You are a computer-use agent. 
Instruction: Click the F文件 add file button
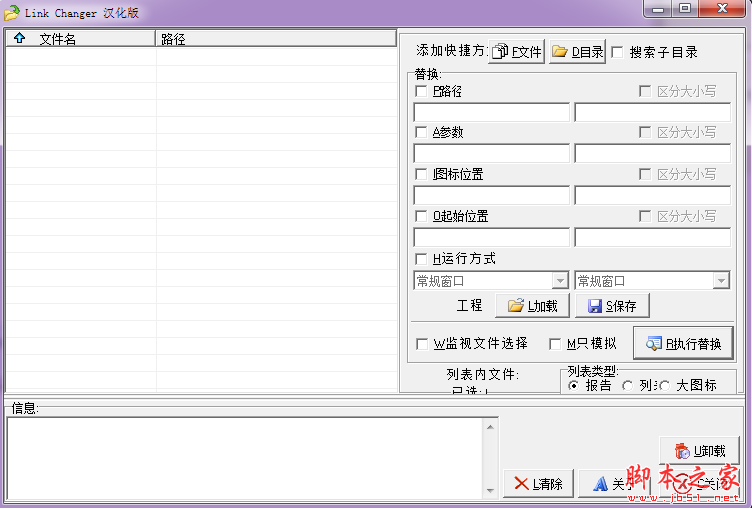(516, 51)
